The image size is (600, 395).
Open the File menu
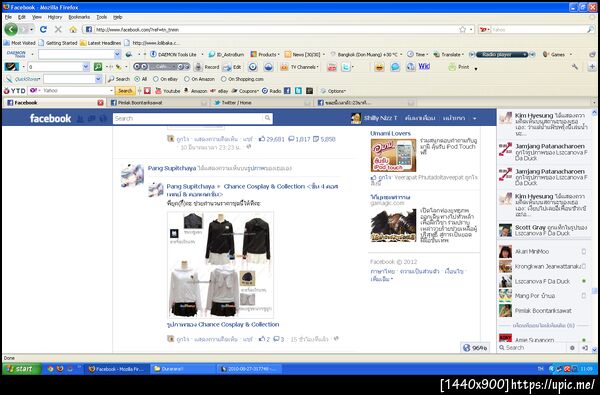[8, 17]
